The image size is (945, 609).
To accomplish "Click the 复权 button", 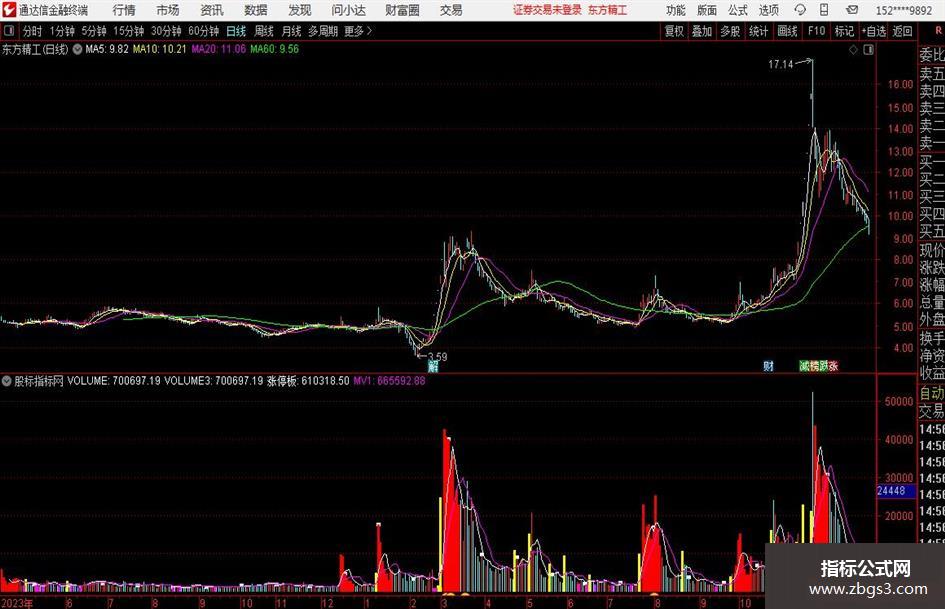I will [674, 31].
